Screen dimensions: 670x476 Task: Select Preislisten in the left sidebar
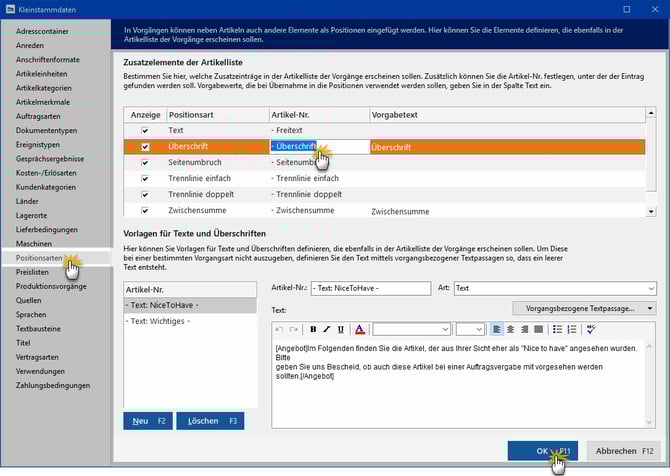(33, 271)
